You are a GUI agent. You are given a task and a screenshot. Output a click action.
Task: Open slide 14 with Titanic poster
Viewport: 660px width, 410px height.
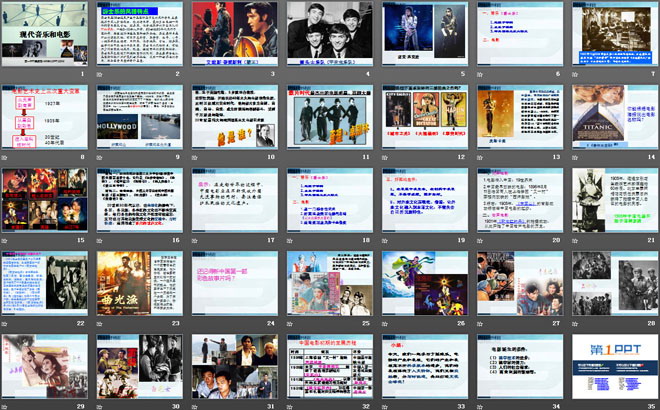(613, 118)
